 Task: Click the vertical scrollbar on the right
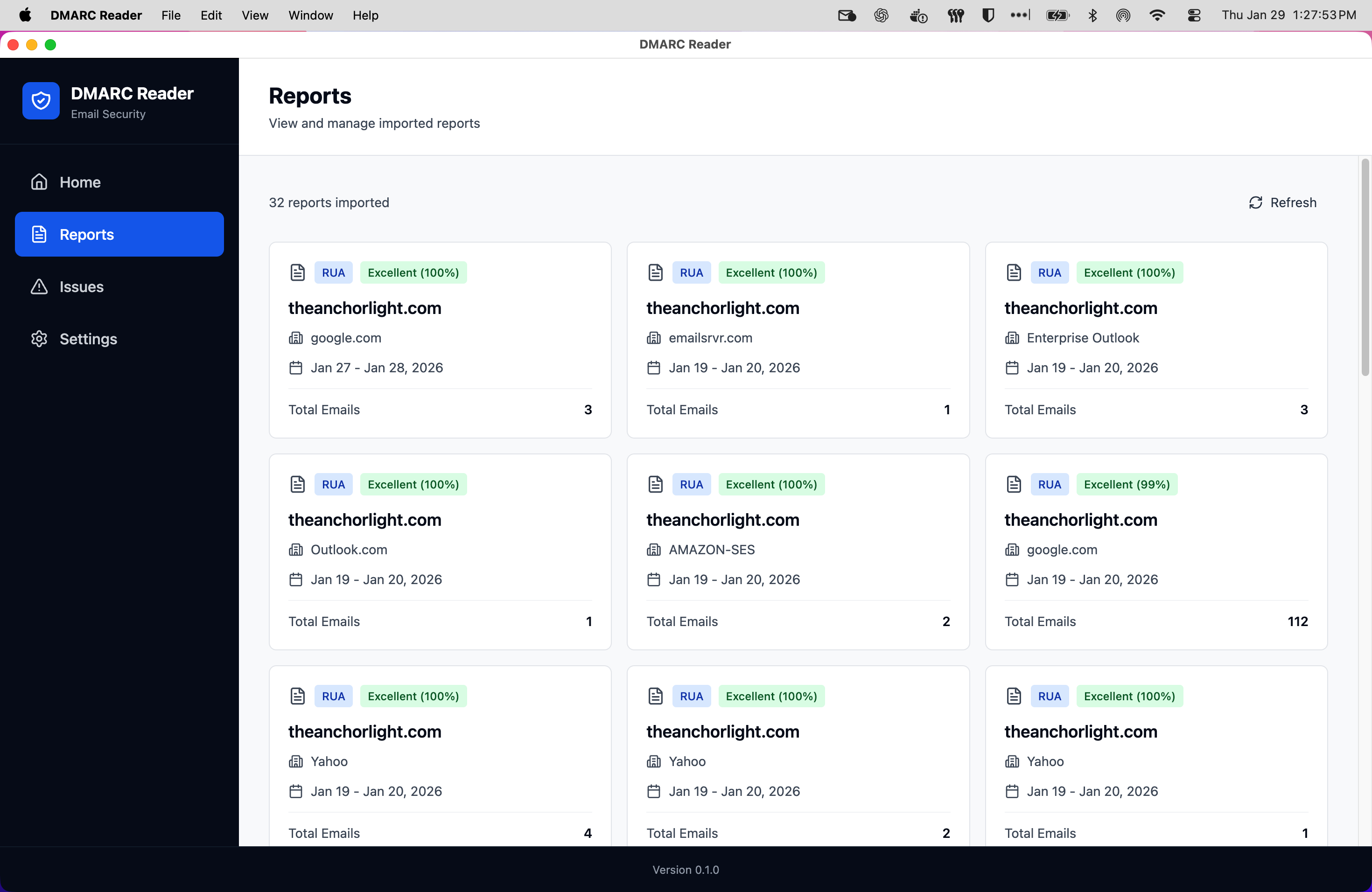tap(1365, 268)
